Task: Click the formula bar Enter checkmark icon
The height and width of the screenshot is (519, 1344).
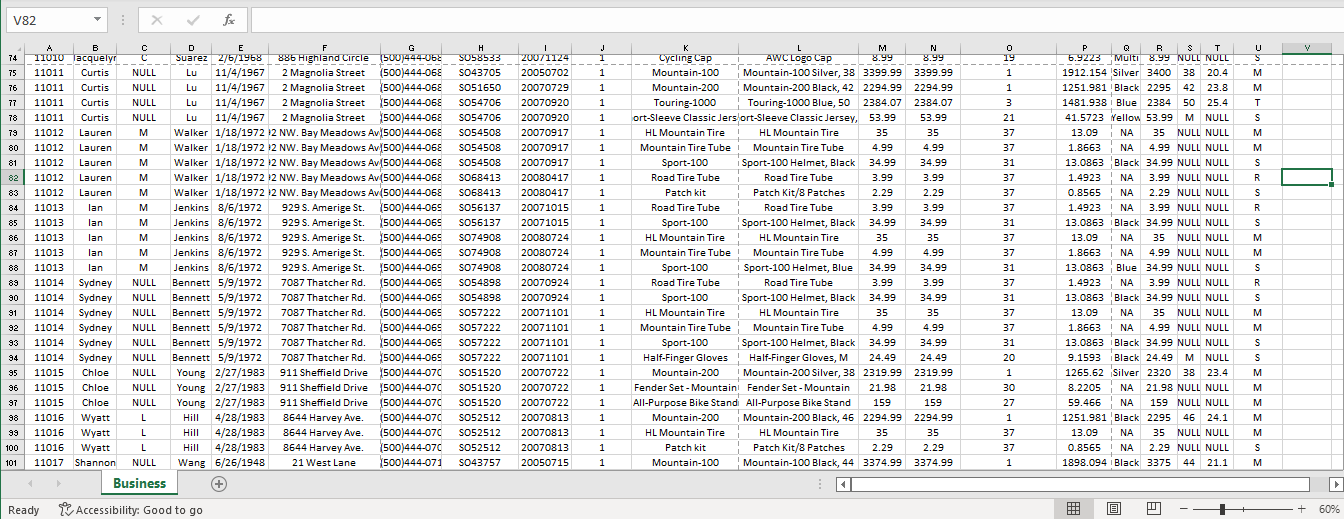Action: coord(193,20)
